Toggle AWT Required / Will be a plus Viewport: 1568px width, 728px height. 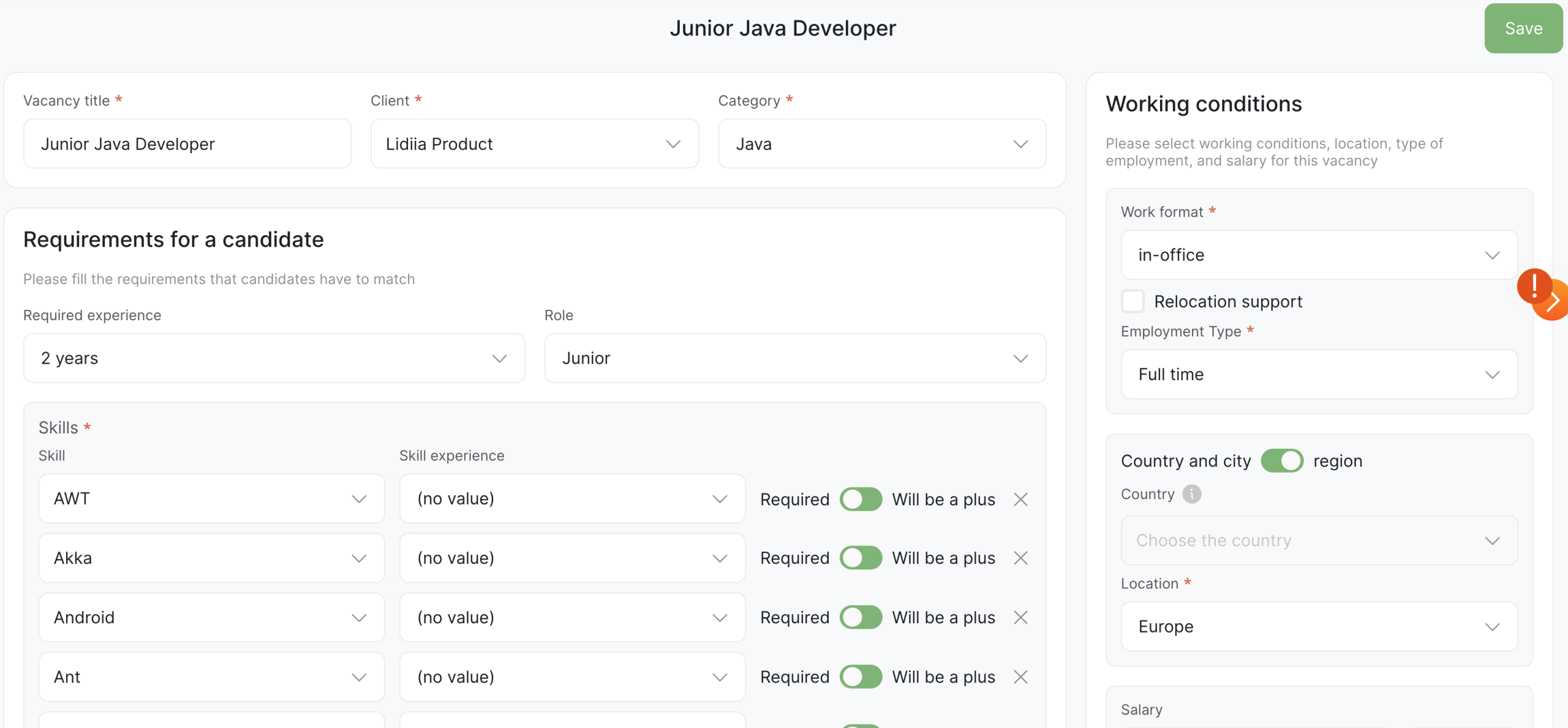click(861, 499)
